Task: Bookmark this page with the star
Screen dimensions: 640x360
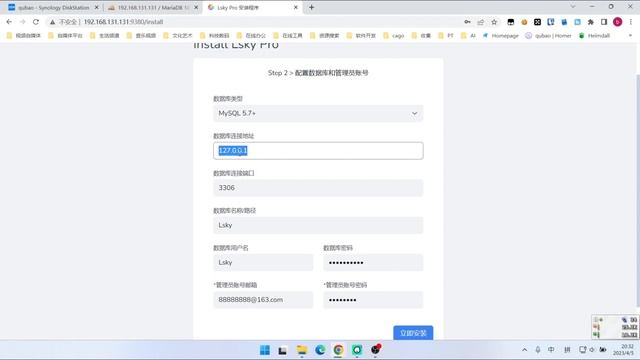Action: [x=494, y=22]
